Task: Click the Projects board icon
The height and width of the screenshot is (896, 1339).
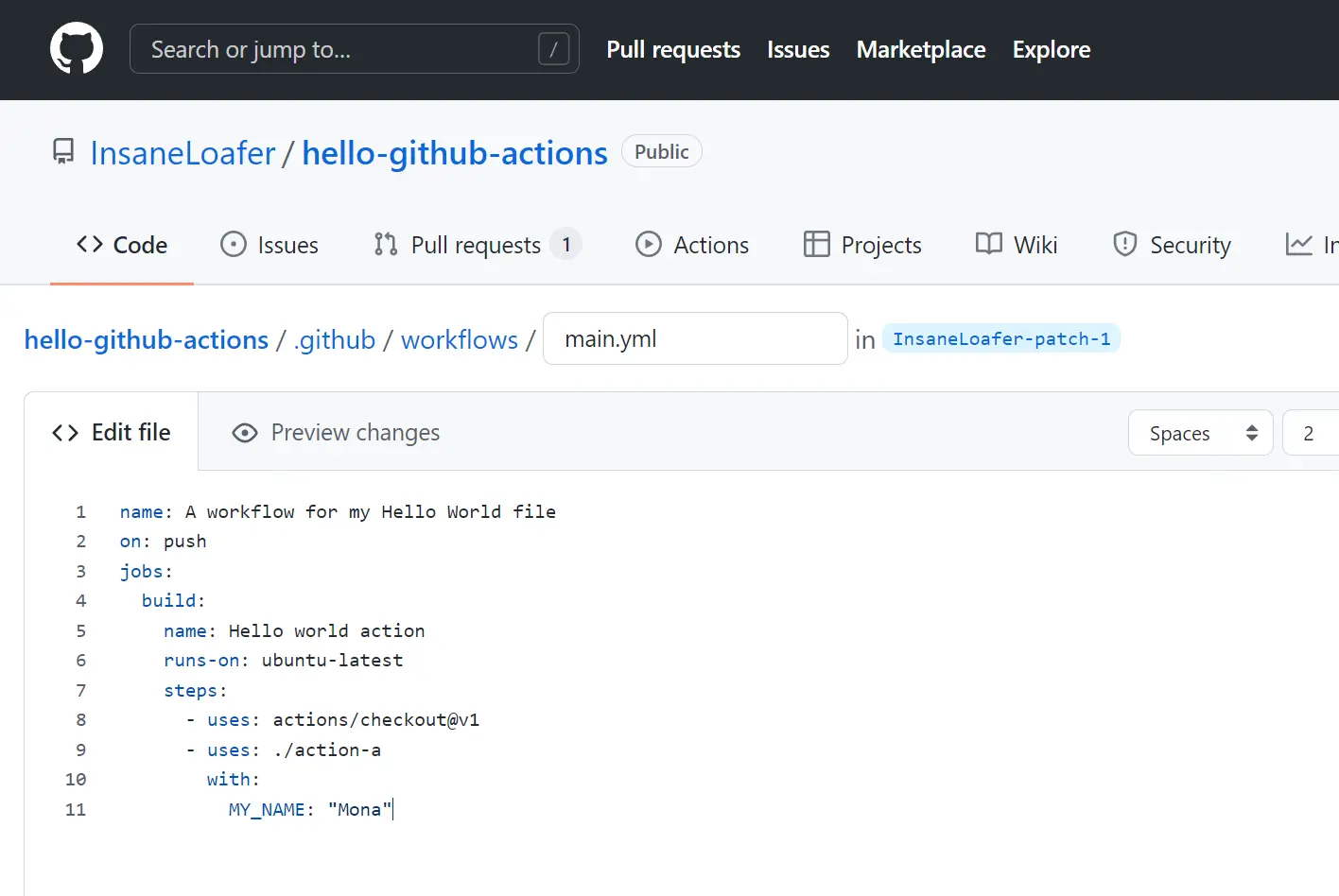Action: point(816,245)
